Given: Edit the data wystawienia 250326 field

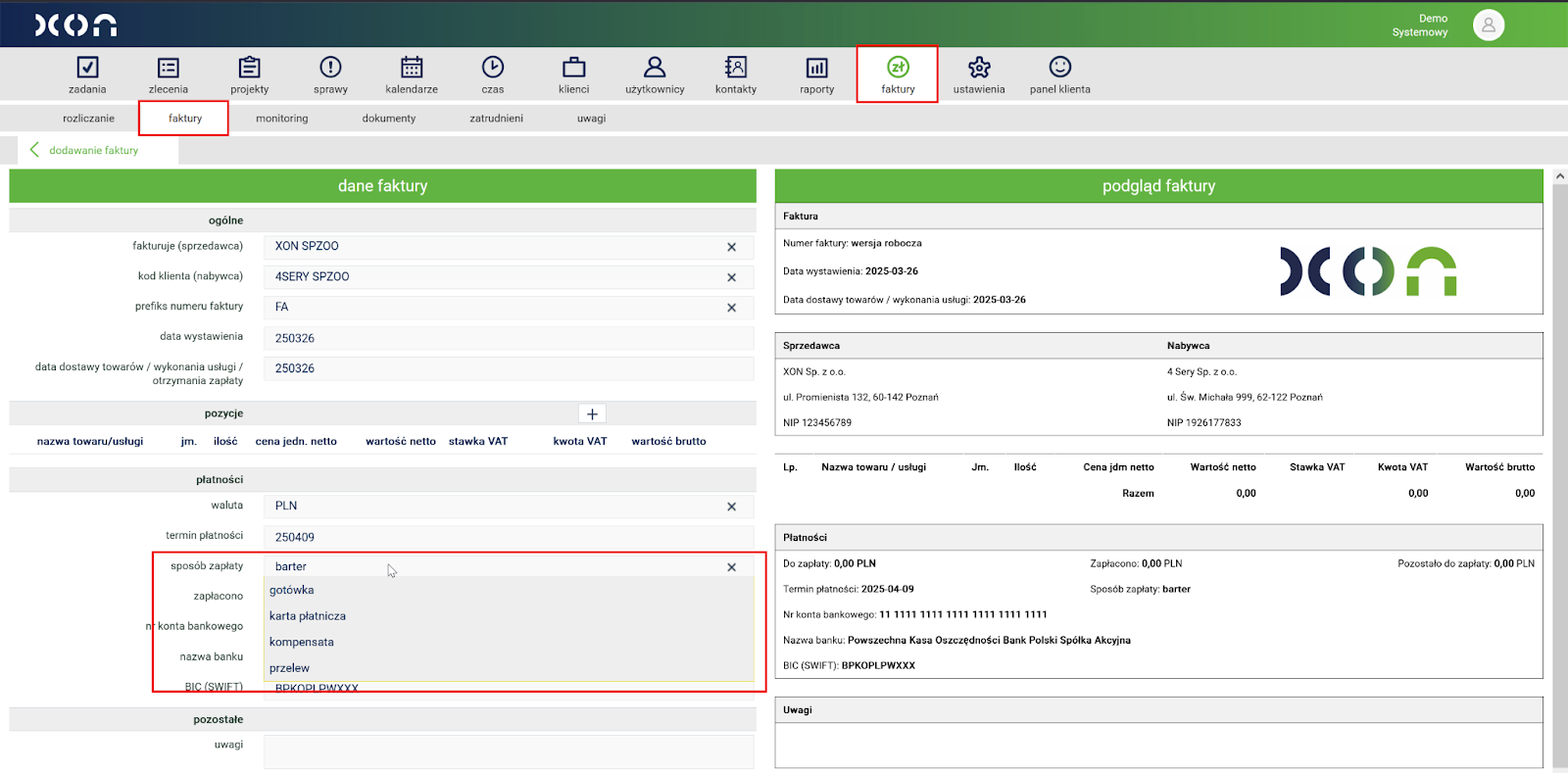Looking at the screenshot, I should pyautogui.click(x=509, y=338).
